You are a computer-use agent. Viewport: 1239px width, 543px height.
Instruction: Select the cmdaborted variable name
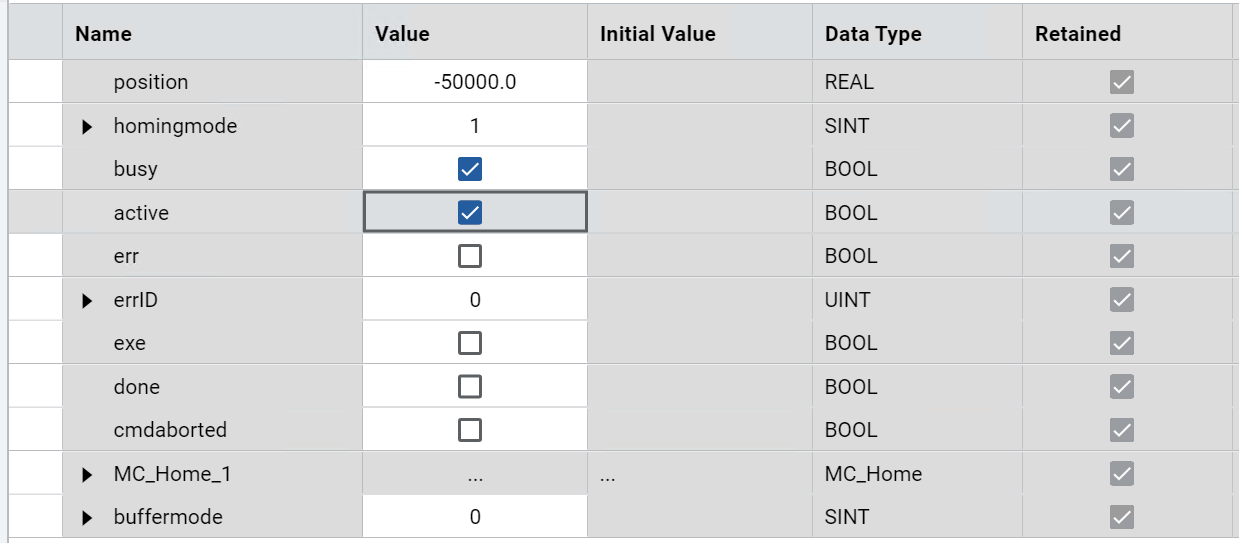[170, 430]
